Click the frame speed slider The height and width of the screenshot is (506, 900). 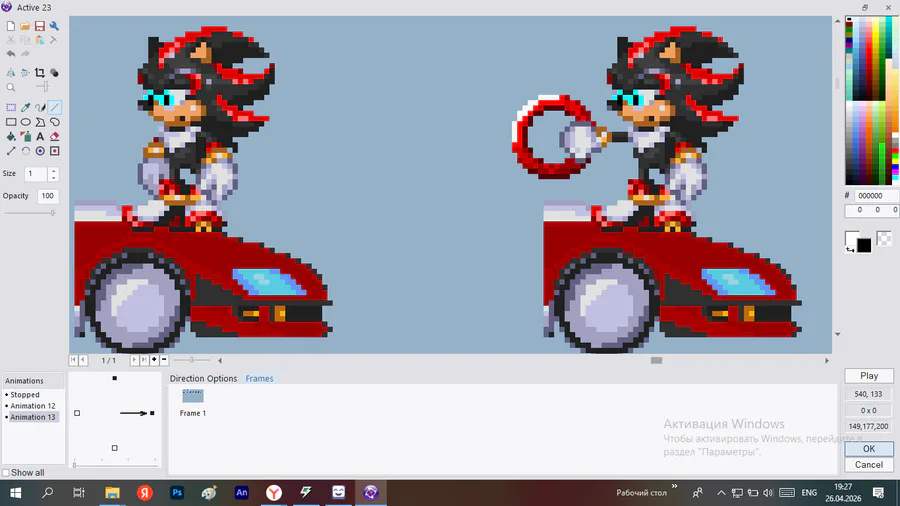(x=192, y=360)
